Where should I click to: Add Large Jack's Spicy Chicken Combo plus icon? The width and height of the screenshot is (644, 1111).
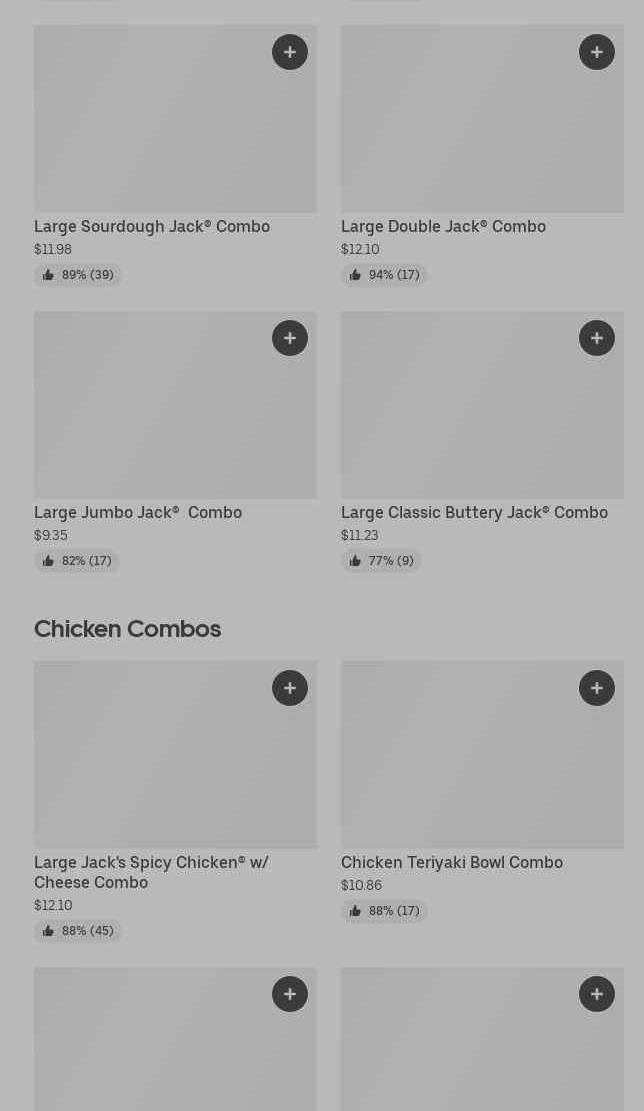290,688
